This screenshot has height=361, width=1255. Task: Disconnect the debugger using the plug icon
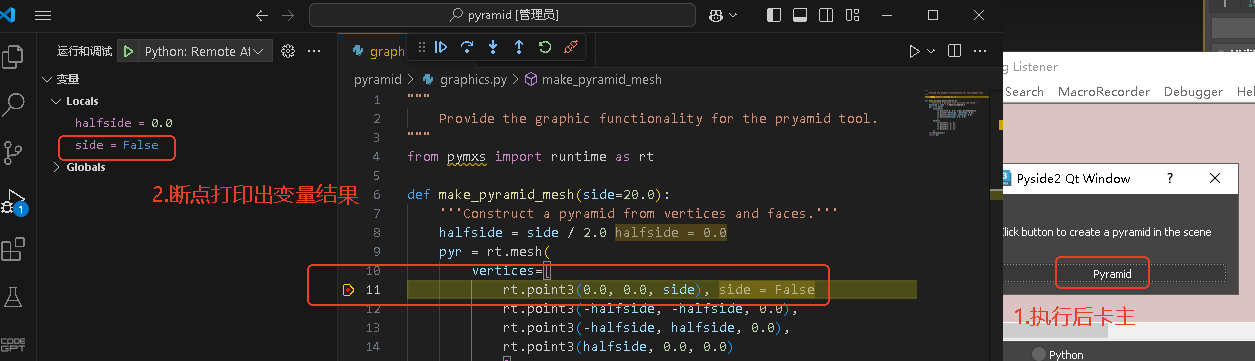click(x=571, y=47)
